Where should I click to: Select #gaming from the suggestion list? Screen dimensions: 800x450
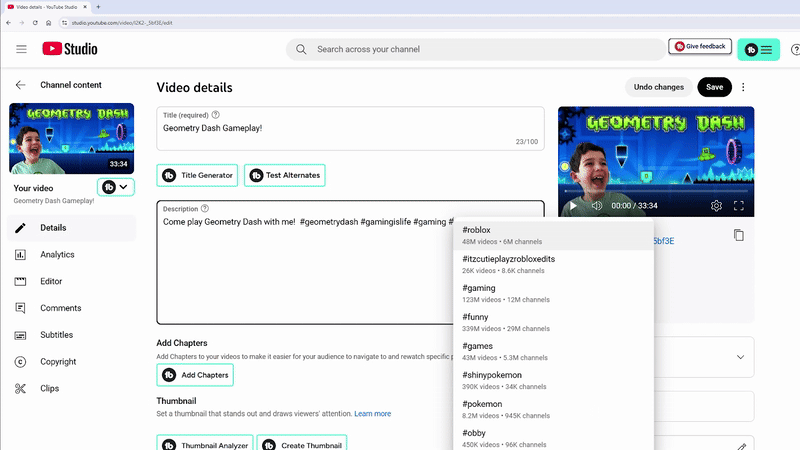click(x=553, y=293)
